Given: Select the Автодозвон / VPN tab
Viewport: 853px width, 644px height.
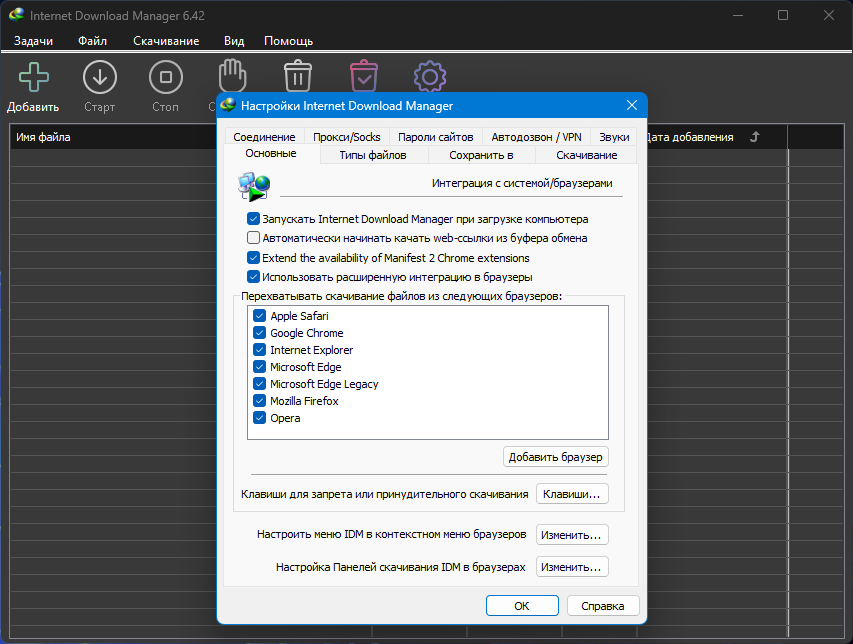Looking at the screenshot, I should click(x=536, y=137).
